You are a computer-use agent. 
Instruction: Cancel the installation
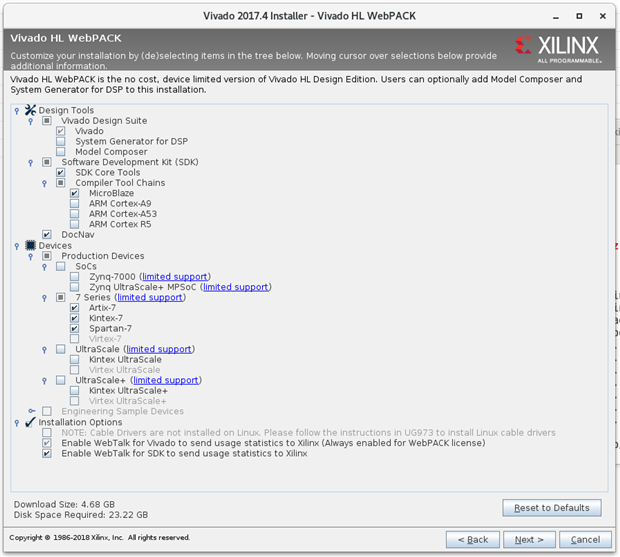(585, 540)
